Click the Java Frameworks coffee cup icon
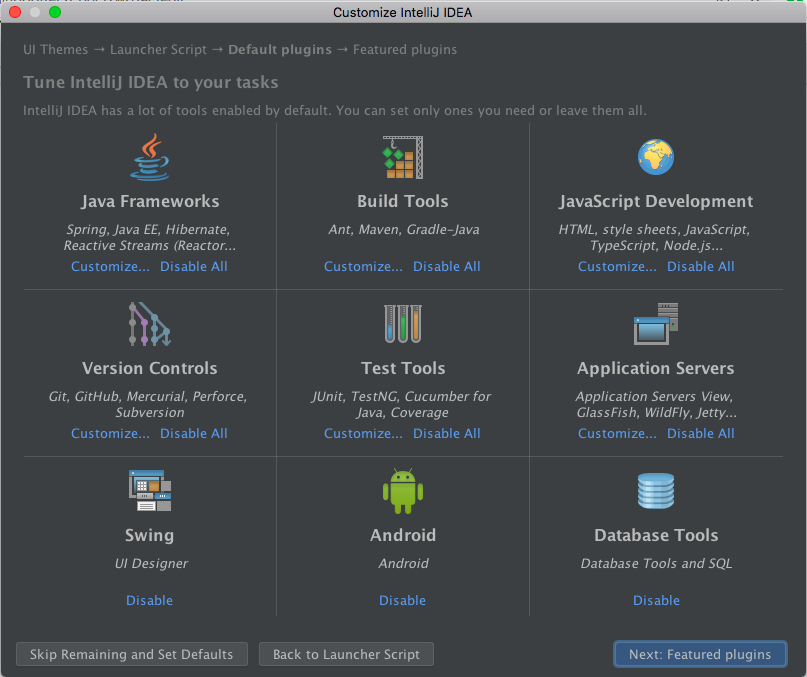The height and width of the screenshot is (677, 807). pyautogui.click(x=150, y=157)
